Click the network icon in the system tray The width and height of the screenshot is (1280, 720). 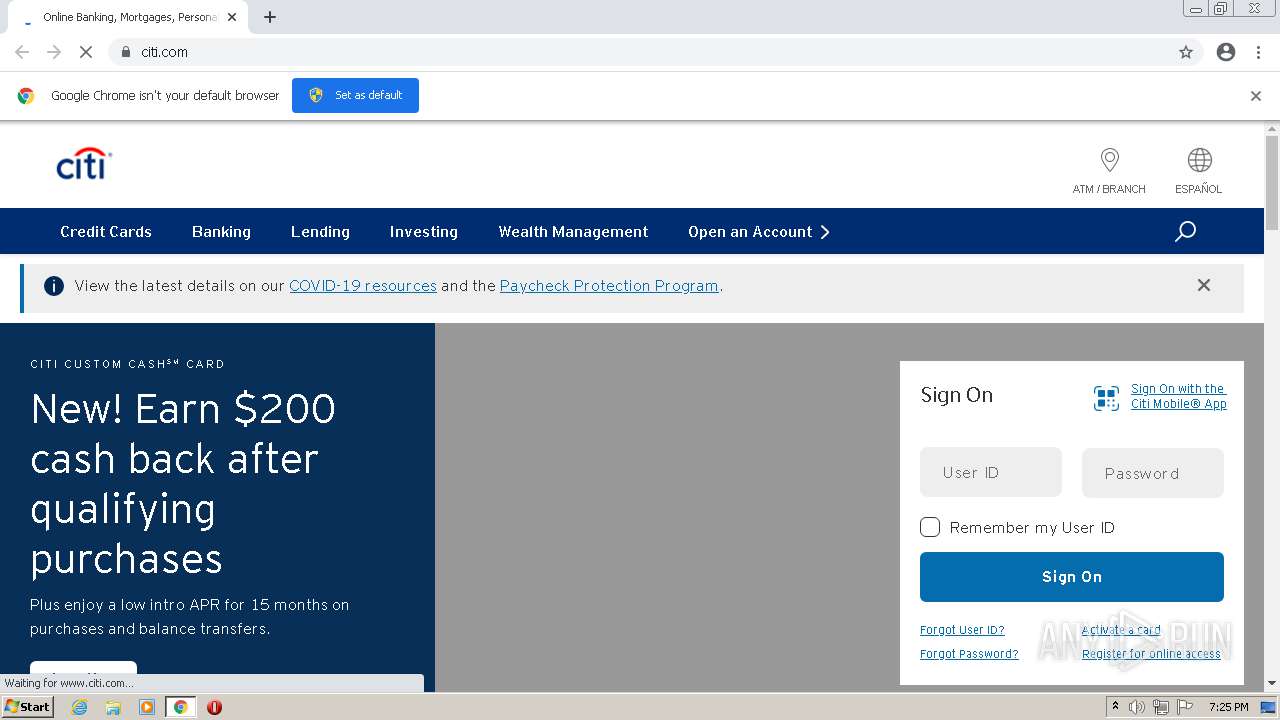point(1161,707)
